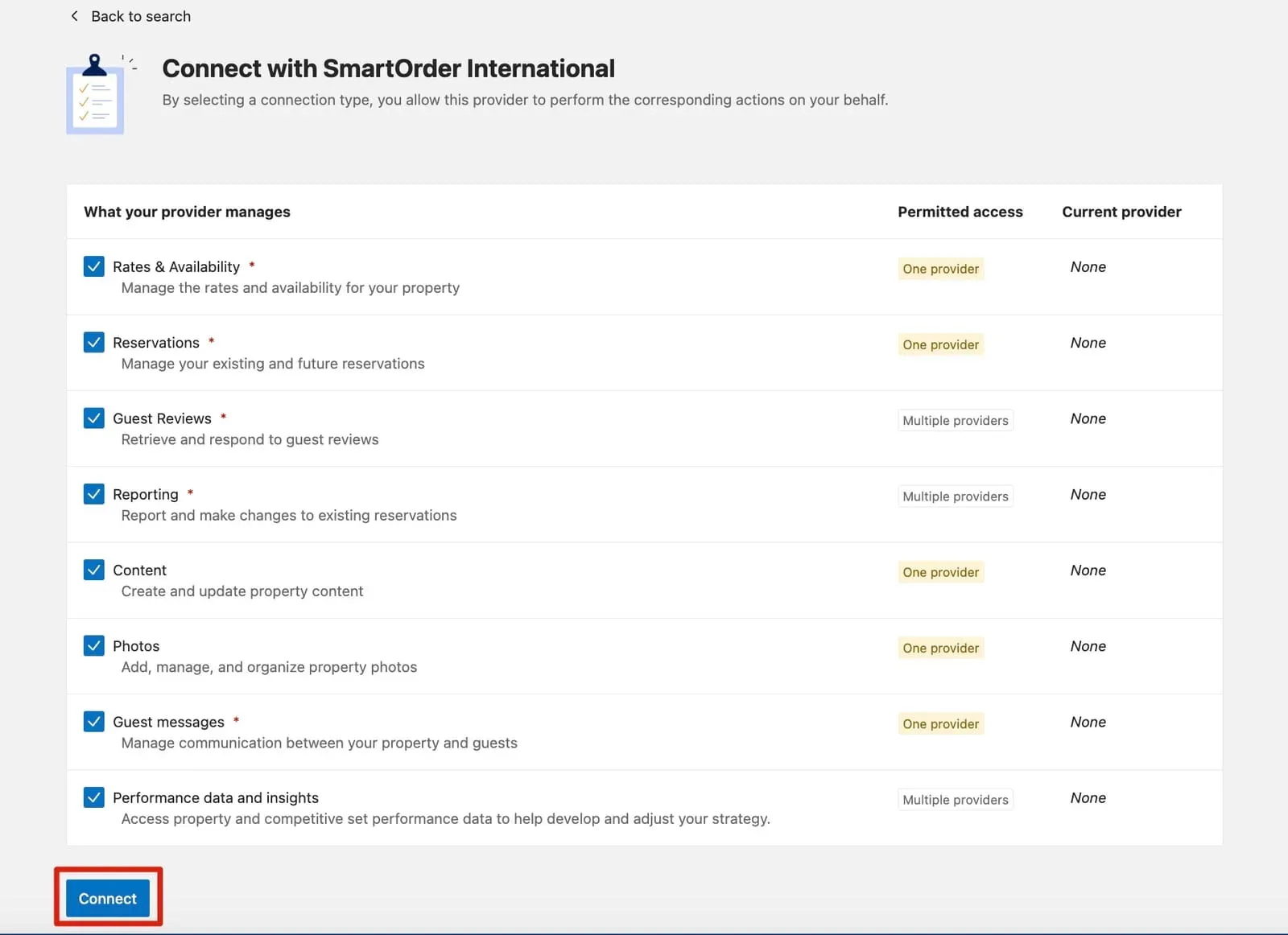Viewport: 1288px width, 935px height.
Task: Click the One provider badge for Rates & Availability
Action: pos(939,268)
